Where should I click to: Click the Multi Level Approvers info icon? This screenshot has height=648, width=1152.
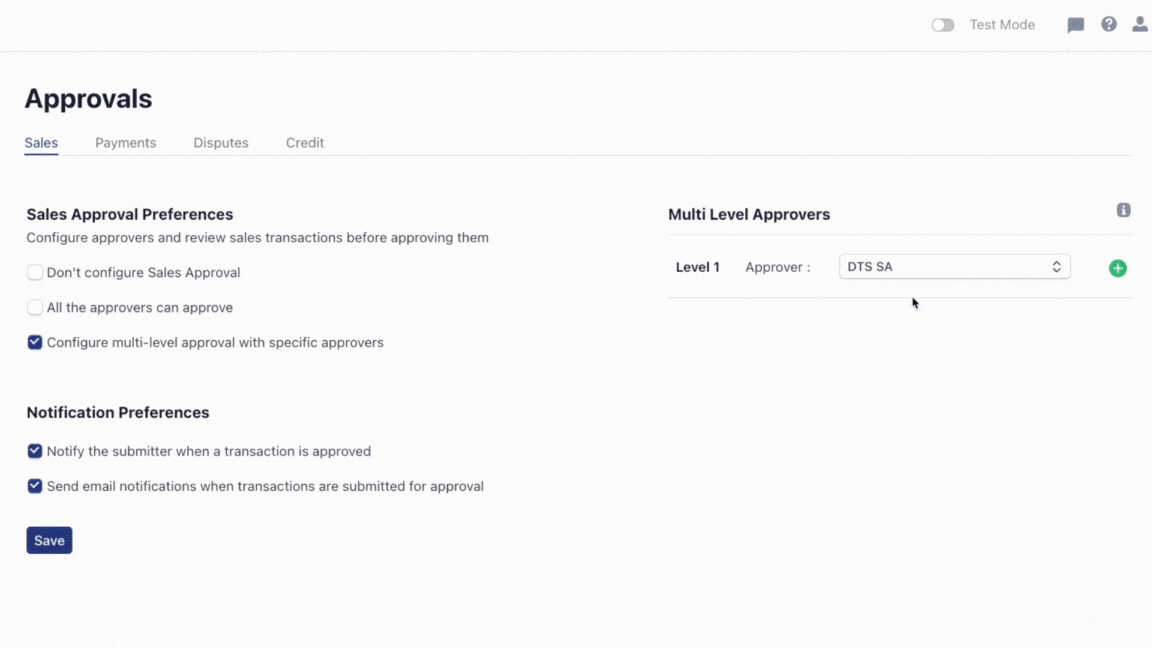(x=1124, y=210)
